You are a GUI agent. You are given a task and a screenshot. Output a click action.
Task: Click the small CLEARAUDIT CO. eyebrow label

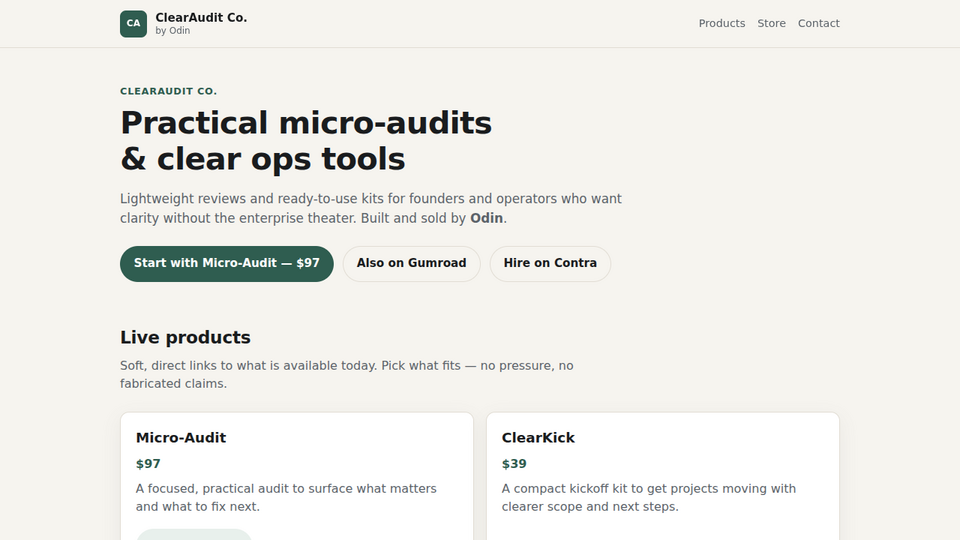point(168,91)
